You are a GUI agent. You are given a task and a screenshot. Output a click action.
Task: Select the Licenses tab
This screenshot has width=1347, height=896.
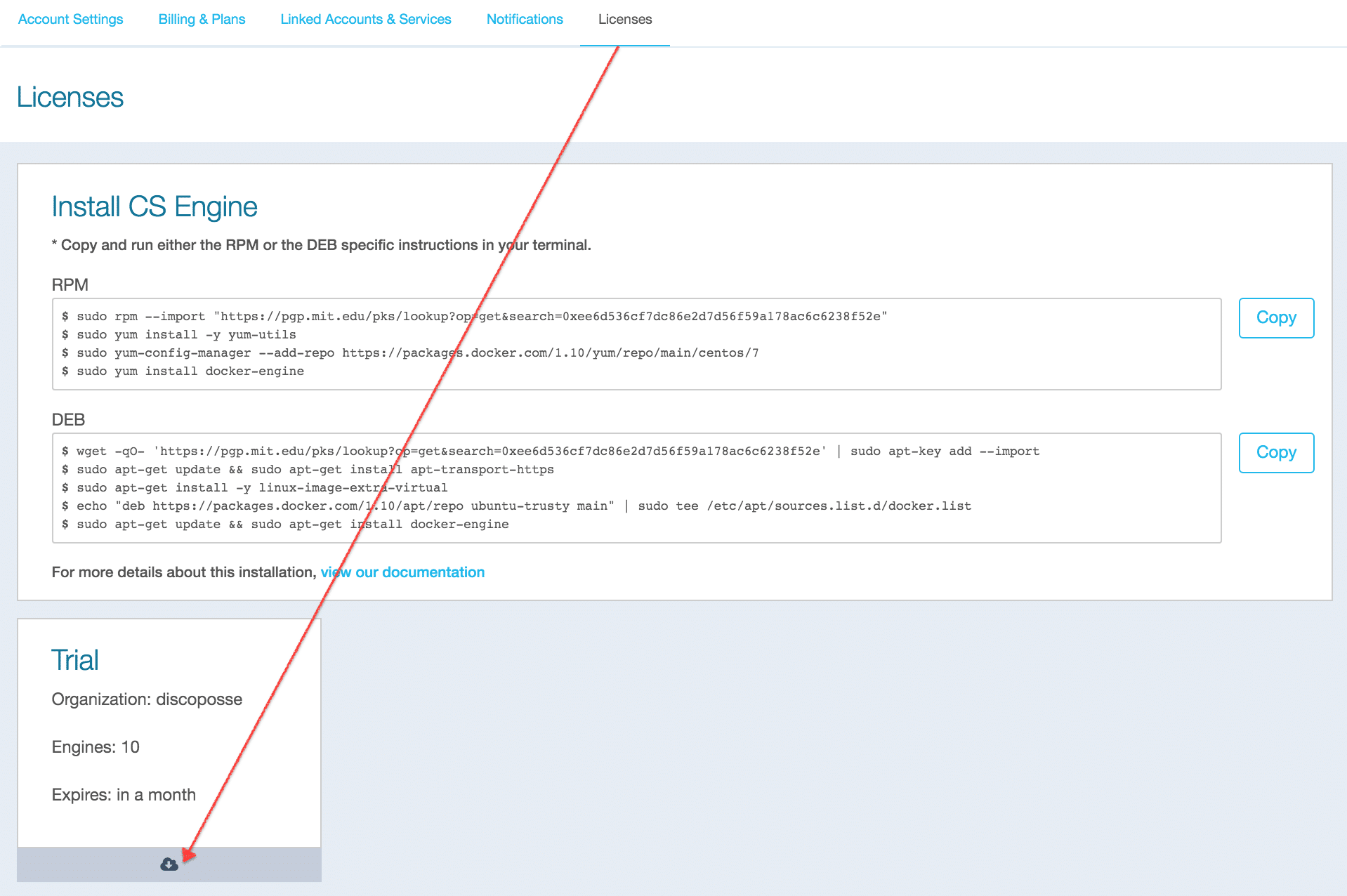click(624, 20)
